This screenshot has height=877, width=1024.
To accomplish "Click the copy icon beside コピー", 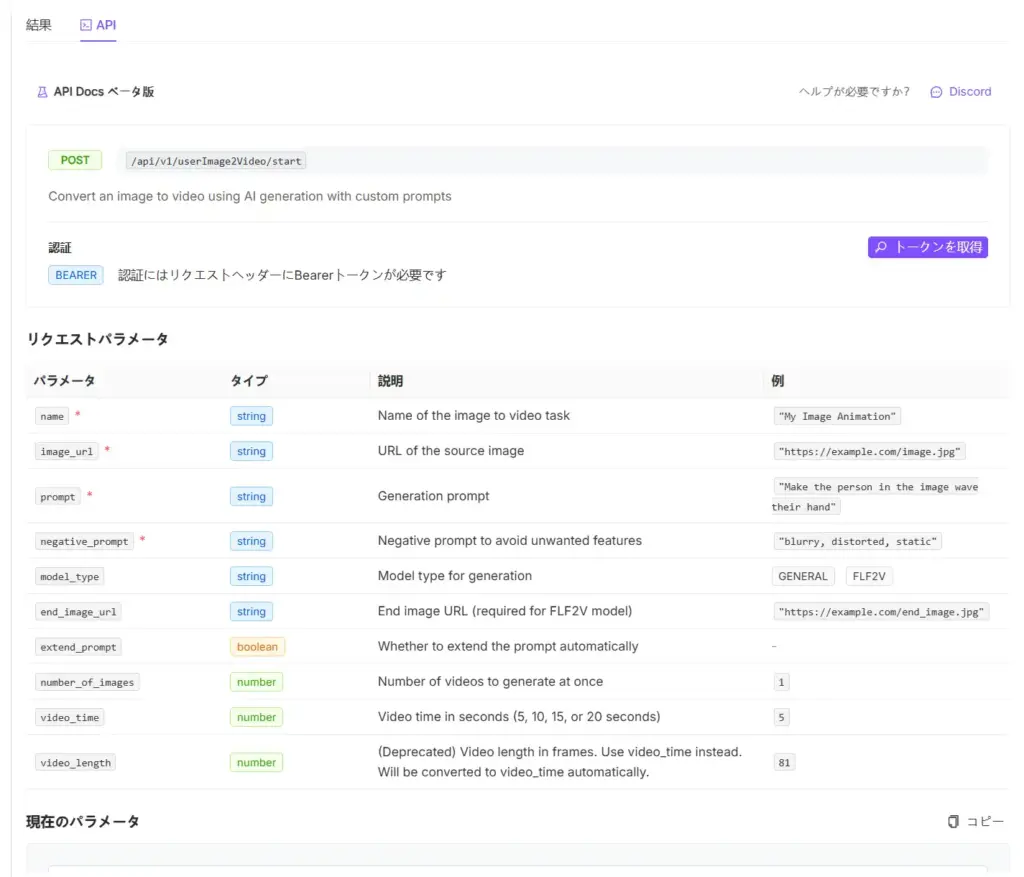I will [953, 821].
